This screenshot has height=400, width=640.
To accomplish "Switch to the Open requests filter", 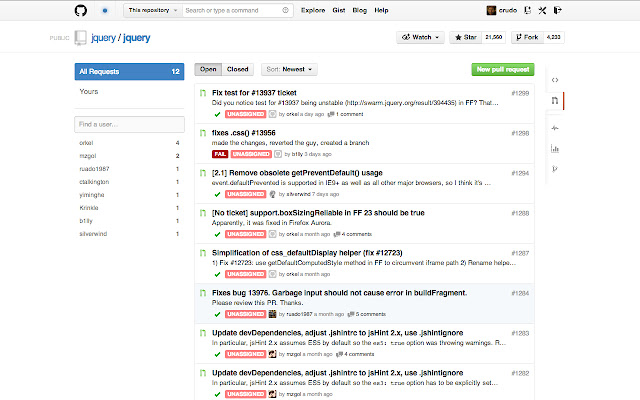I will [x=208, y=70].
